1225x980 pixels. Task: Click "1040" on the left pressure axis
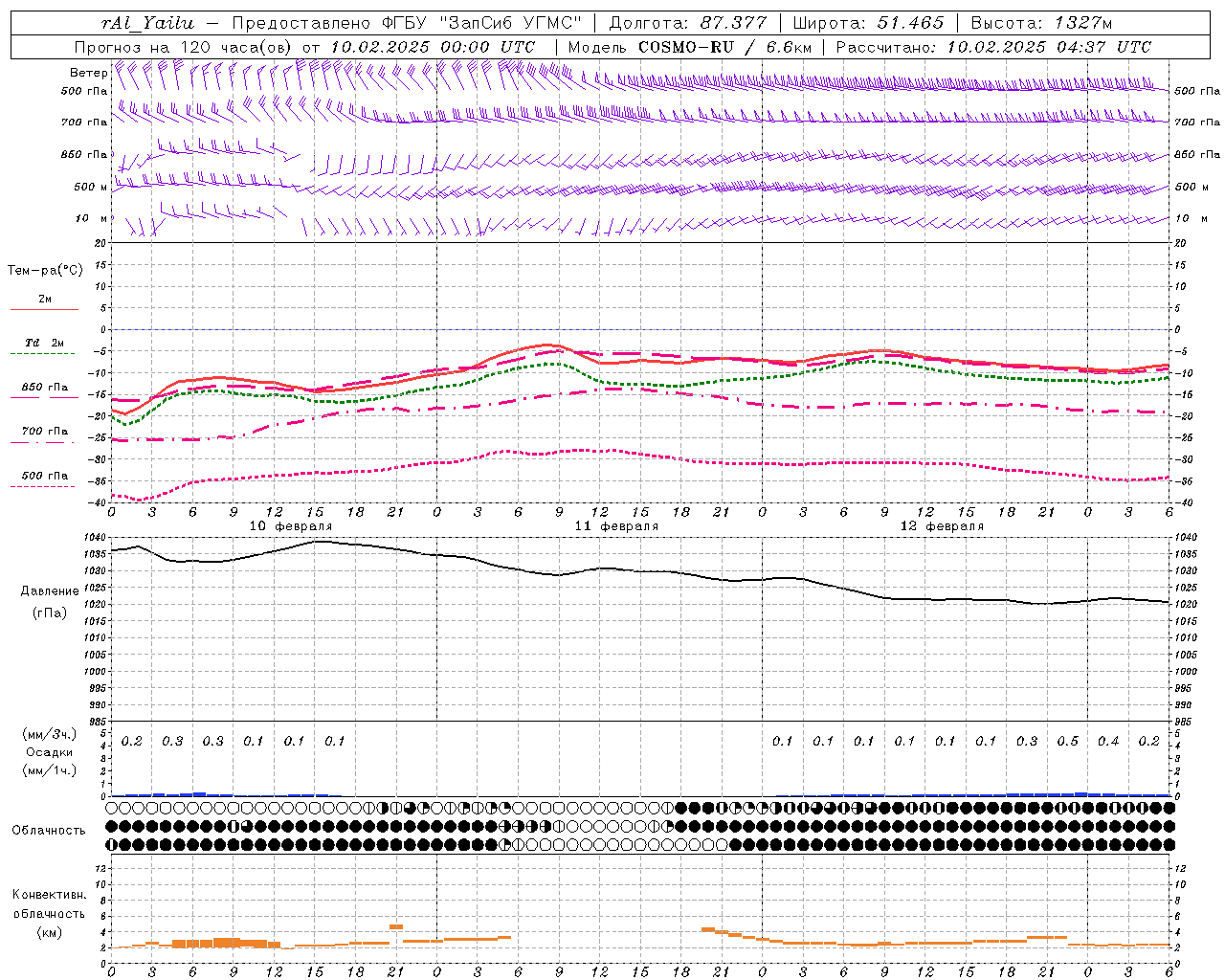tap(94, 538)
